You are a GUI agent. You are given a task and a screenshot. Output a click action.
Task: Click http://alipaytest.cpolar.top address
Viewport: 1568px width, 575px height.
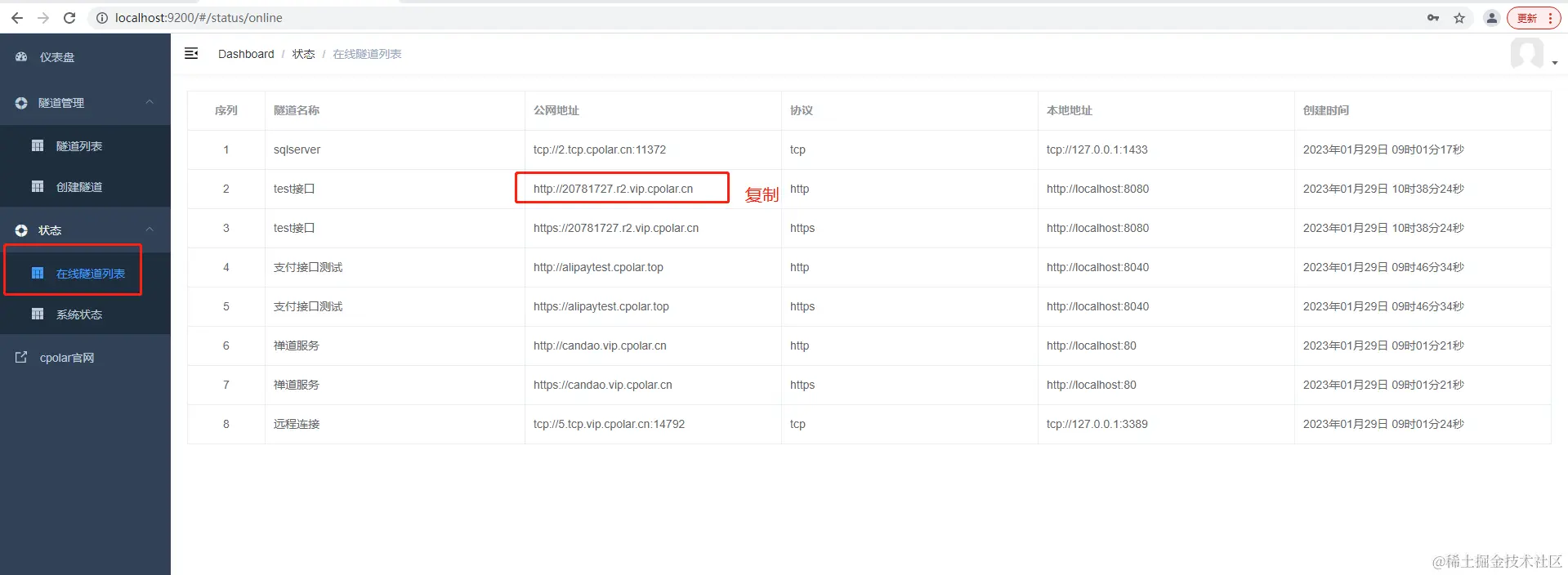(x=598, y=267)
